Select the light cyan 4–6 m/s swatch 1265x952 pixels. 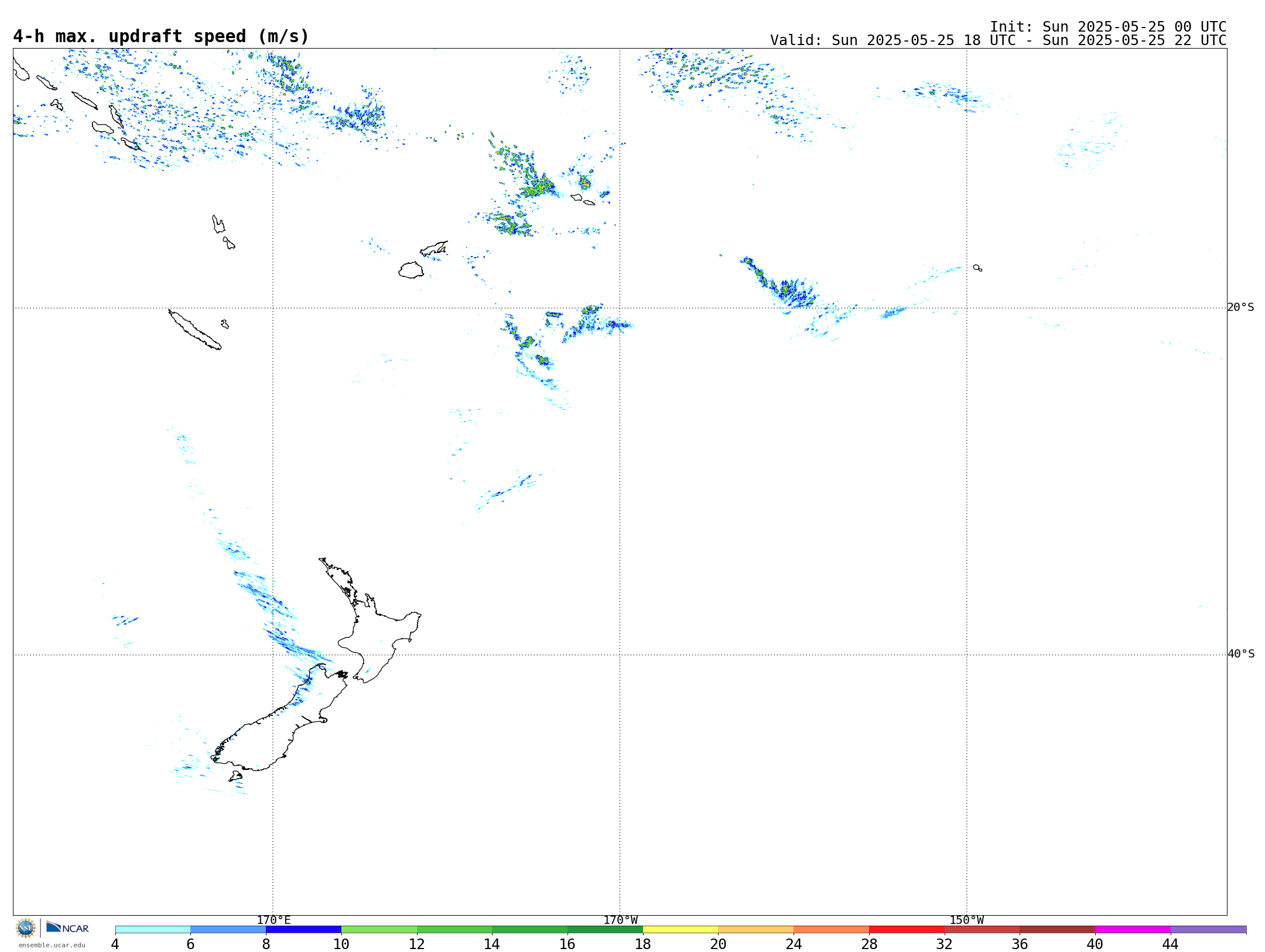(153, 929)
